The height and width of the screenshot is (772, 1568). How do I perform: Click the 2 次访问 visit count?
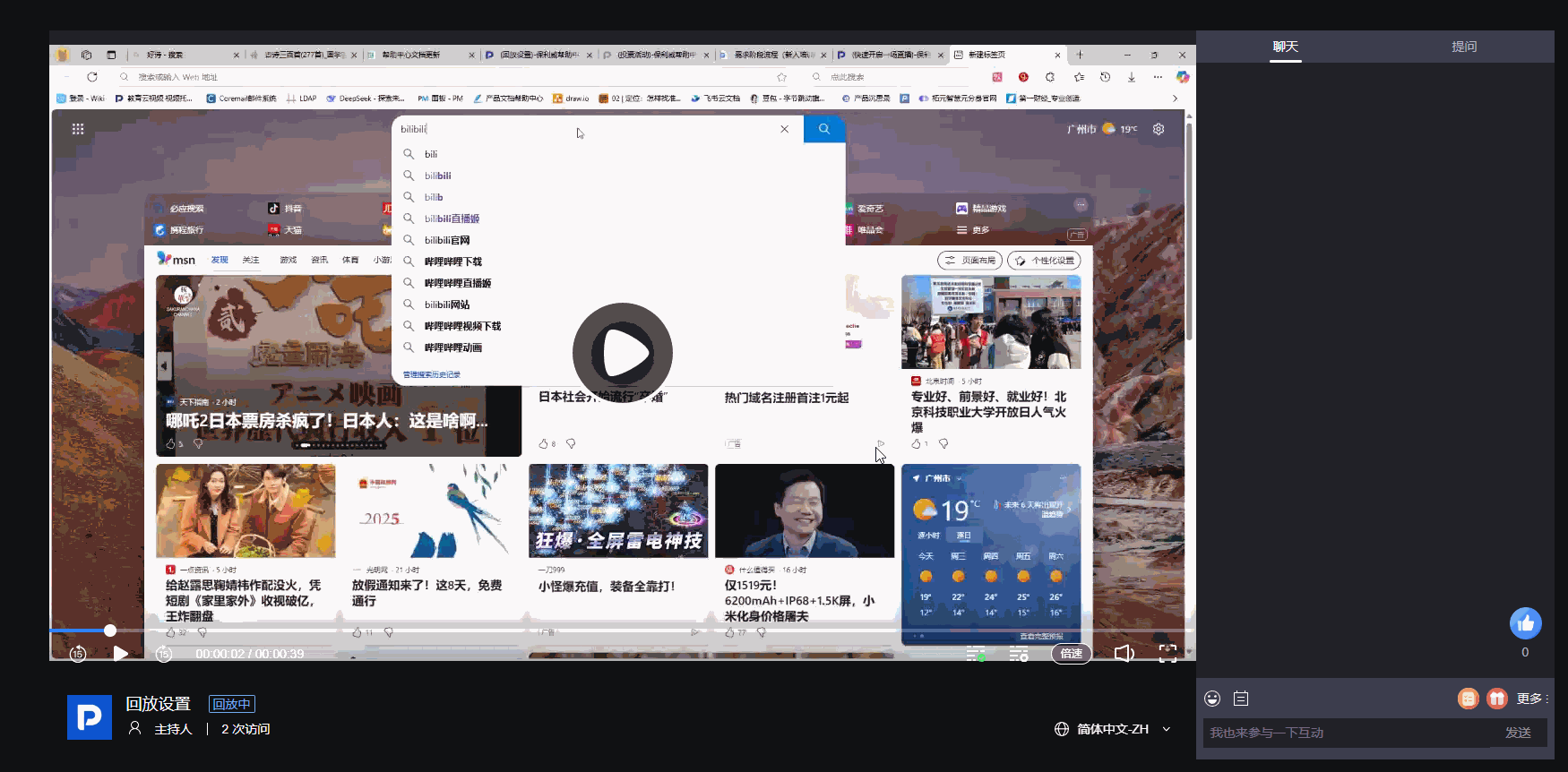pyautogui.click(x=246, y=729)
